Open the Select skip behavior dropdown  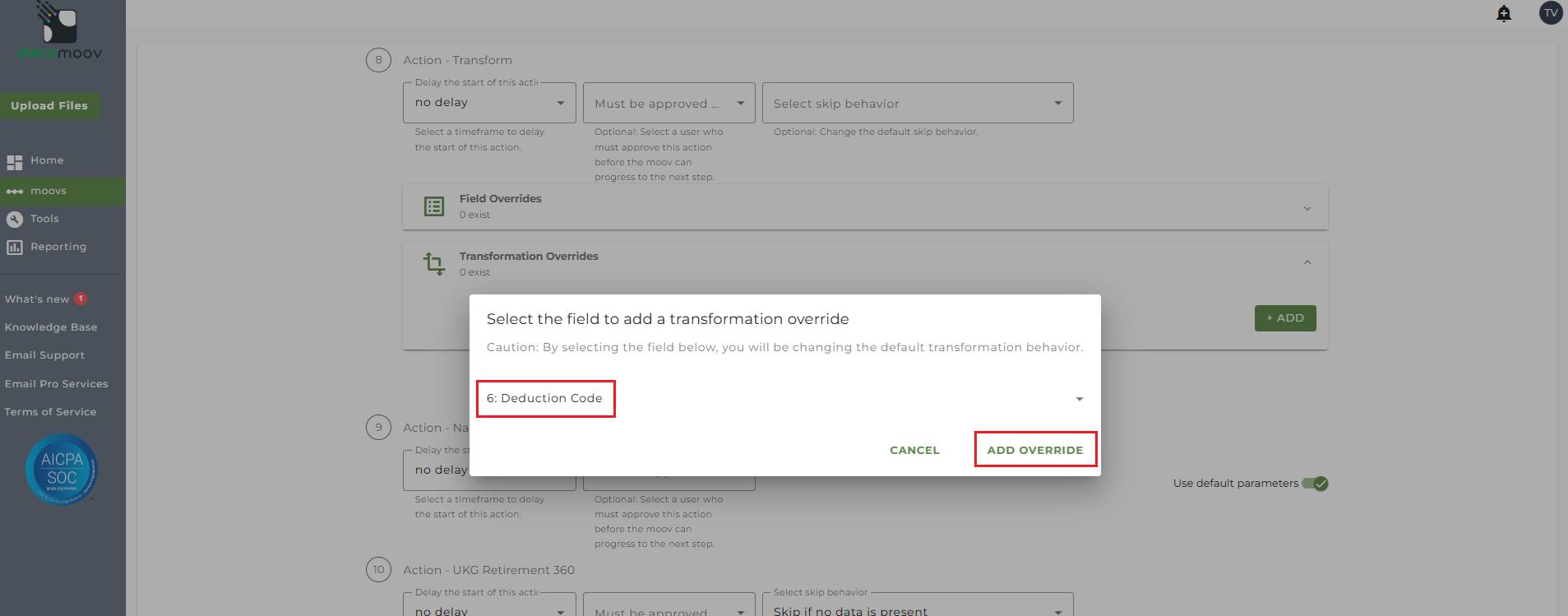pos(917,104)
